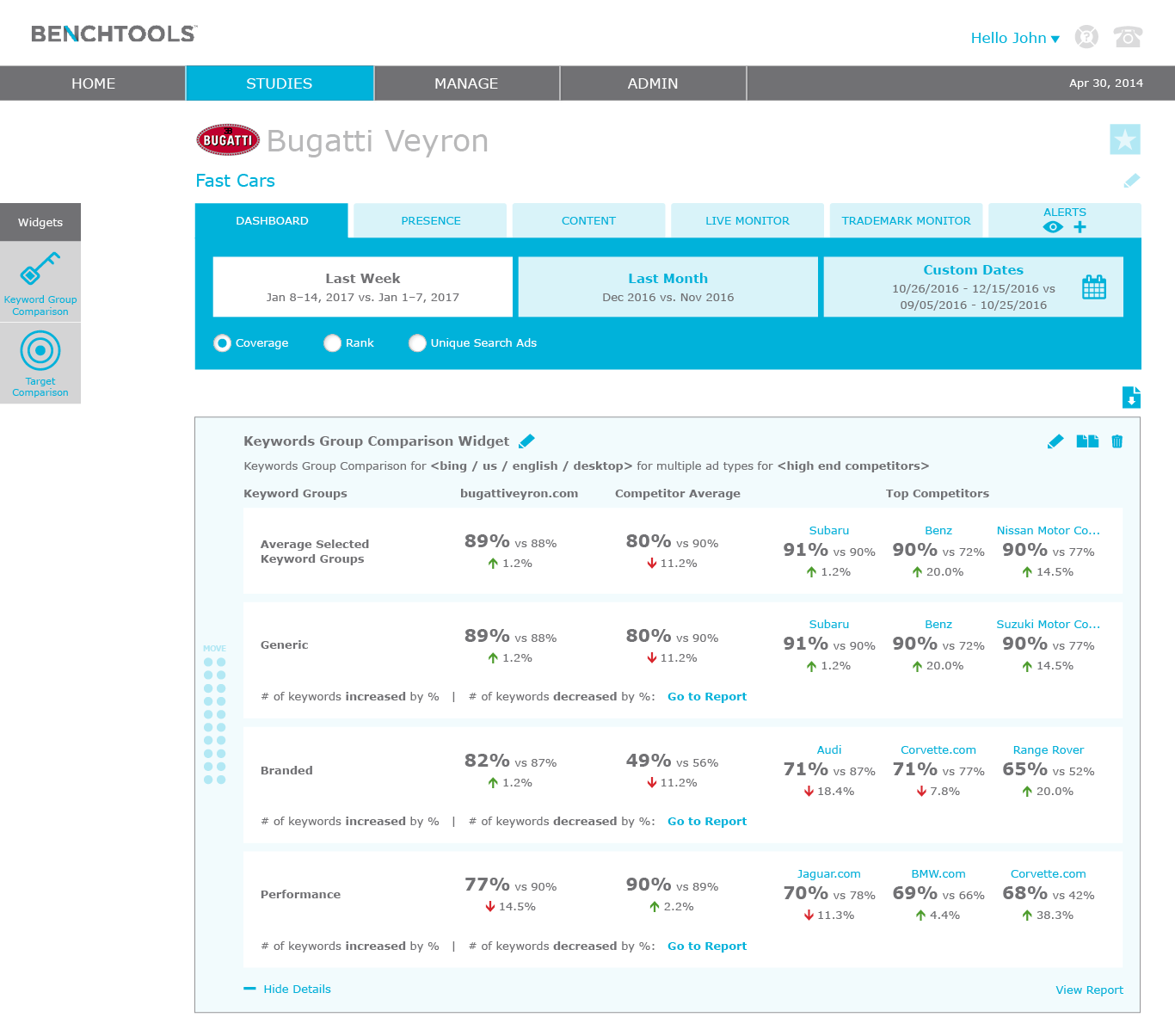Open the Hello John user dropdown
The width and height of the screenshot is (1175, 1036).
coord(1014,38)
